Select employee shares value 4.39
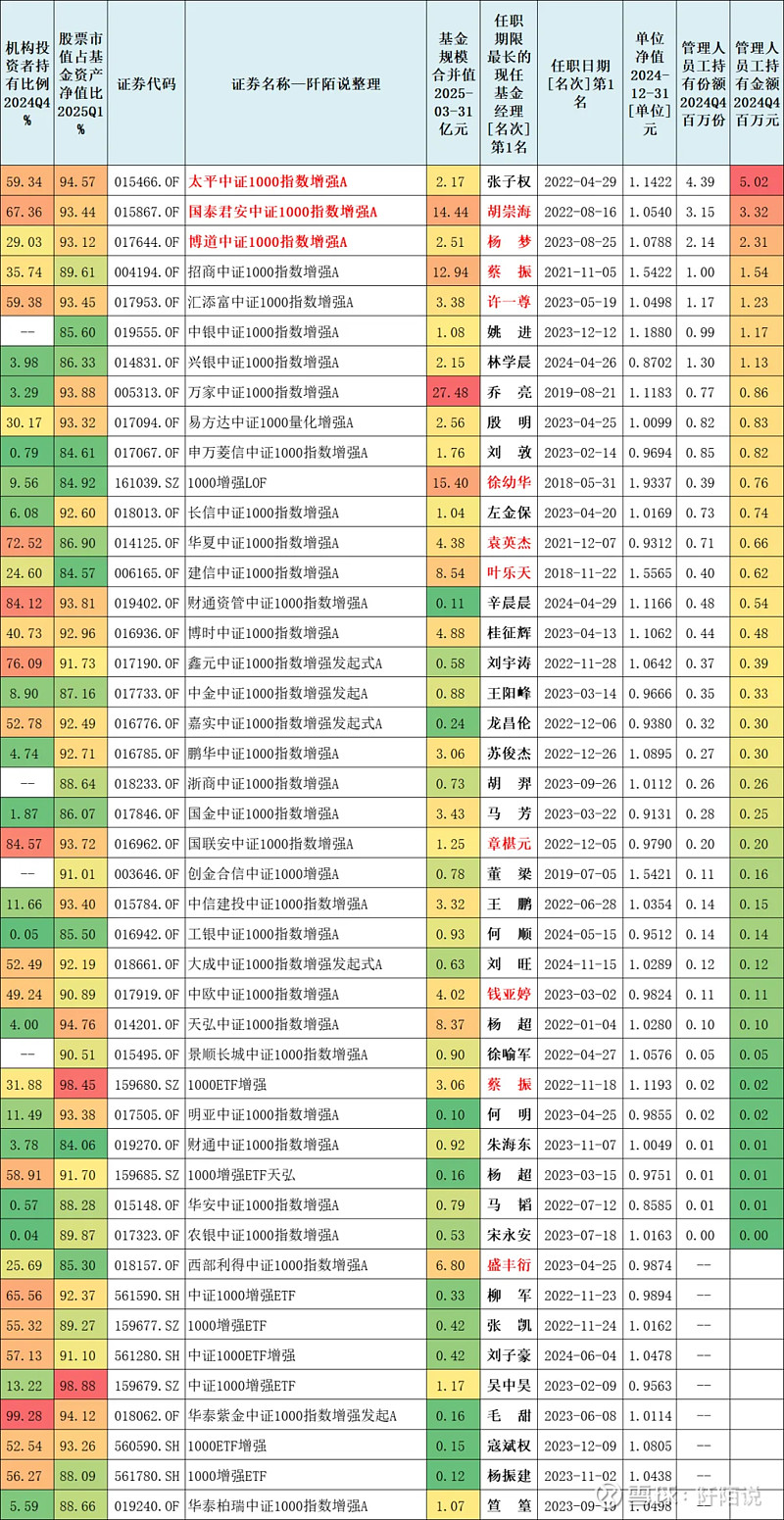Screen dimensions: 784x1520 700,181
